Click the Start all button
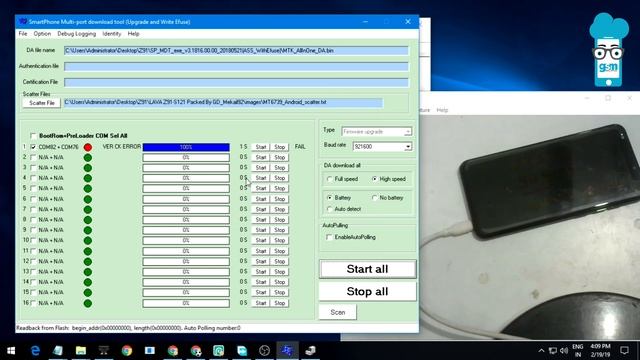Viewport: 640px width, 360px height. 367,269
